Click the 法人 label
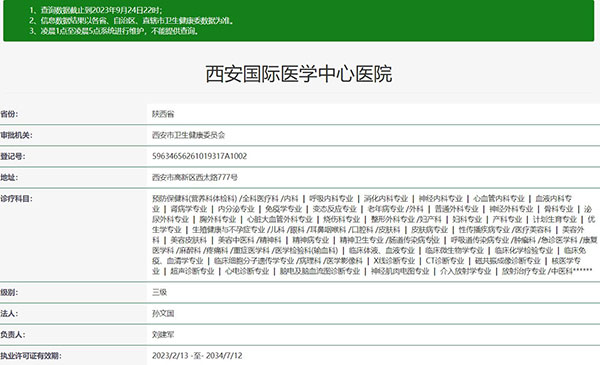600x365 pixels. pyautogui.click(x=9, y=313)
